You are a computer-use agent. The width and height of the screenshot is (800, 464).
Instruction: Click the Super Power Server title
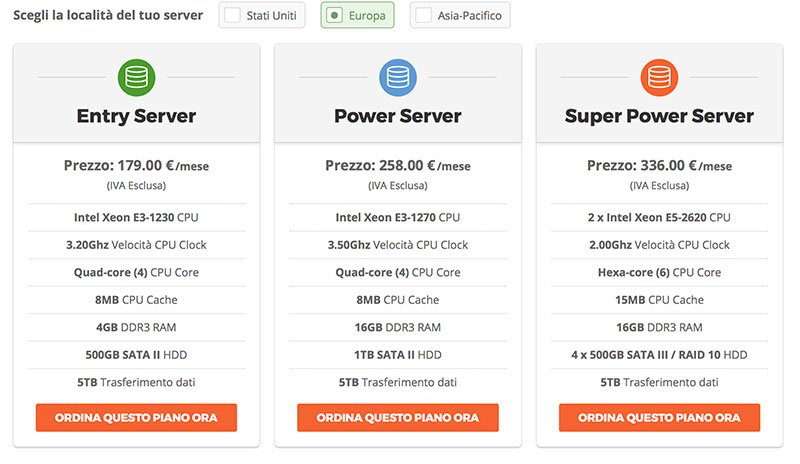click(659, 116)
